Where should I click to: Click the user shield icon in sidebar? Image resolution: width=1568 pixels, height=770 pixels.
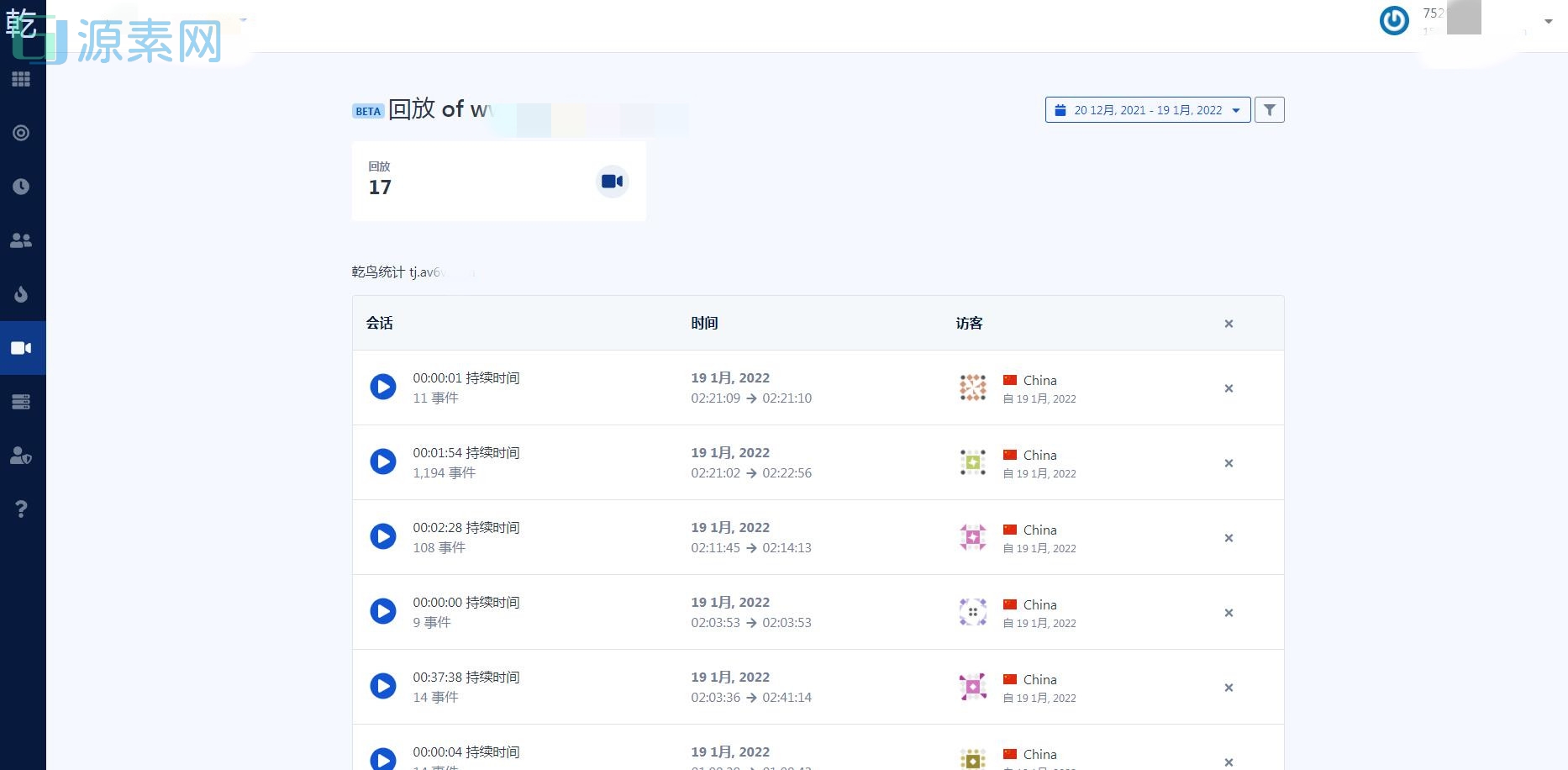click(21, 456)
